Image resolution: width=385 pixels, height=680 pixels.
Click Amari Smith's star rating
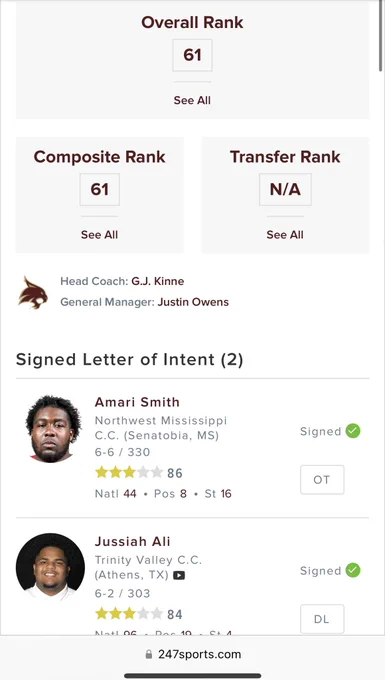129,472
